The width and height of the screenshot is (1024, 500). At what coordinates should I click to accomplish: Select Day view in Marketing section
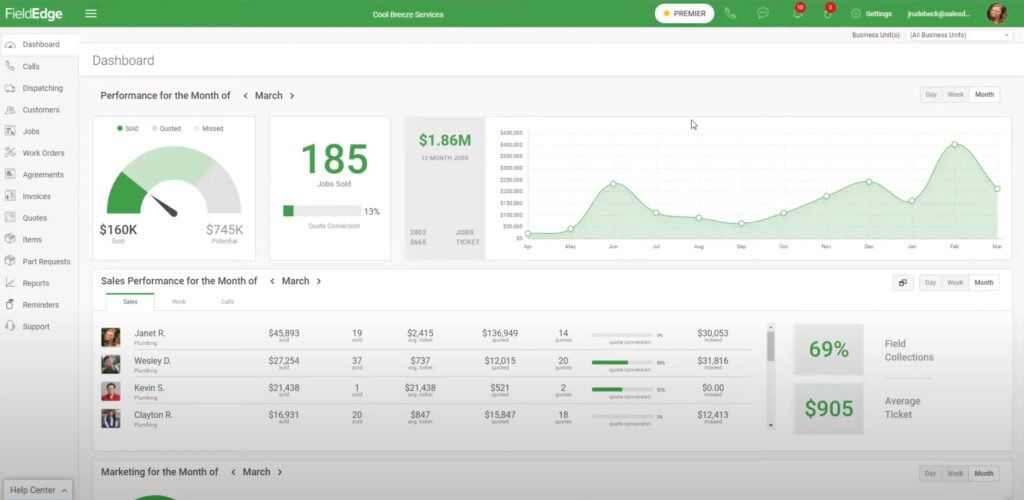click(x=931, y=474)
